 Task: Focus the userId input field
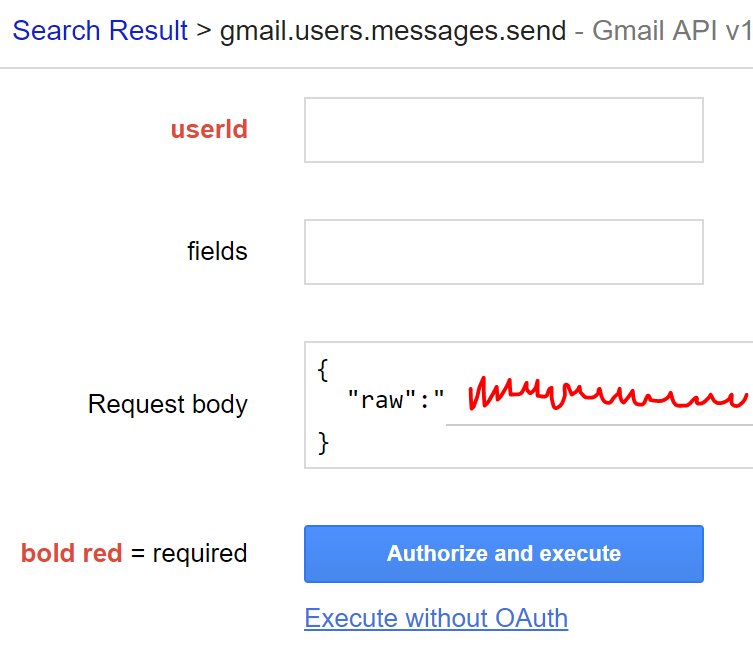coord(503,130)
